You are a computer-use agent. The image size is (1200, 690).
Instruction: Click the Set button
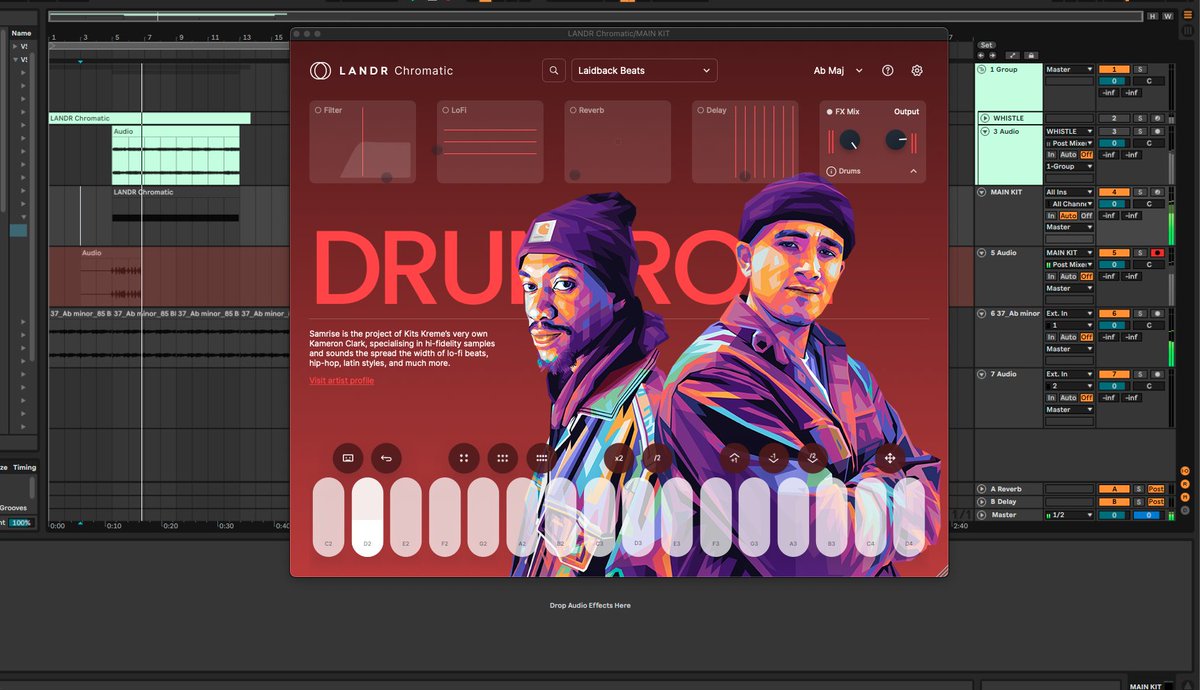986,45
